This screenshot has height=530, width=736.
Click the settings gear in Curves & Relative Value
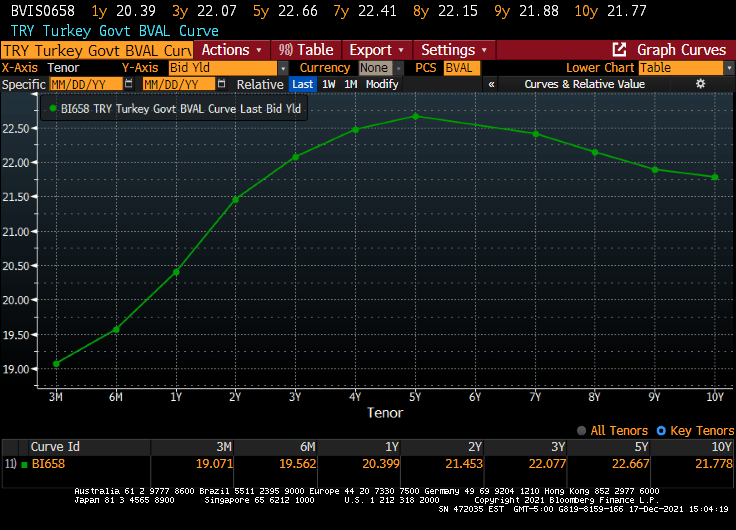701,84
